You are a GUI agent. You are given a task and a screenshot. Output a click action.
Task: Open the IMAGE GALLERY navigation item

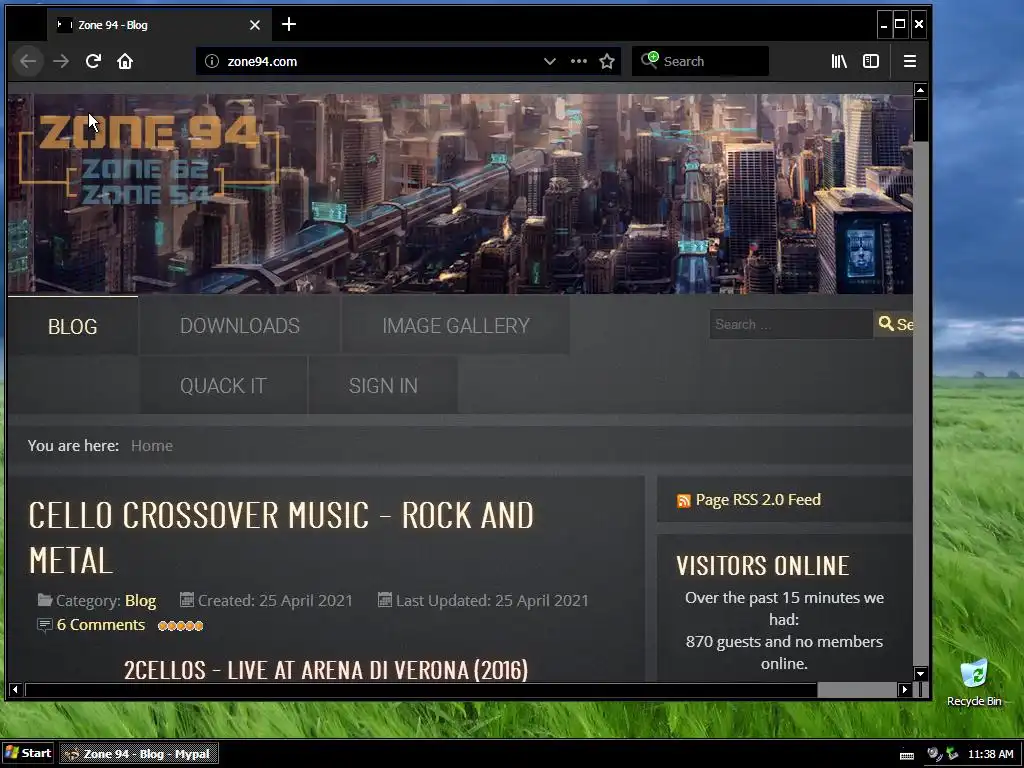click(x=456, y=326)
